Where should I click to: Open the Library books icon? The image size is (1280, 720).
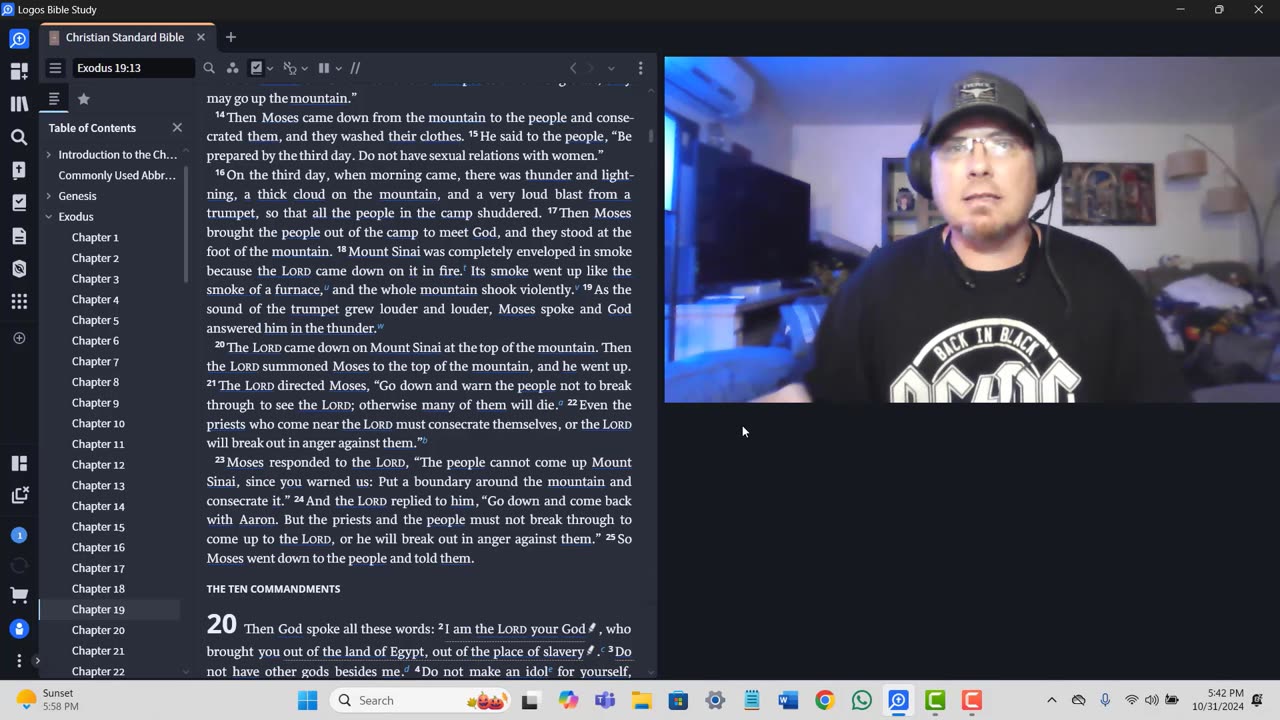(19, 104)
